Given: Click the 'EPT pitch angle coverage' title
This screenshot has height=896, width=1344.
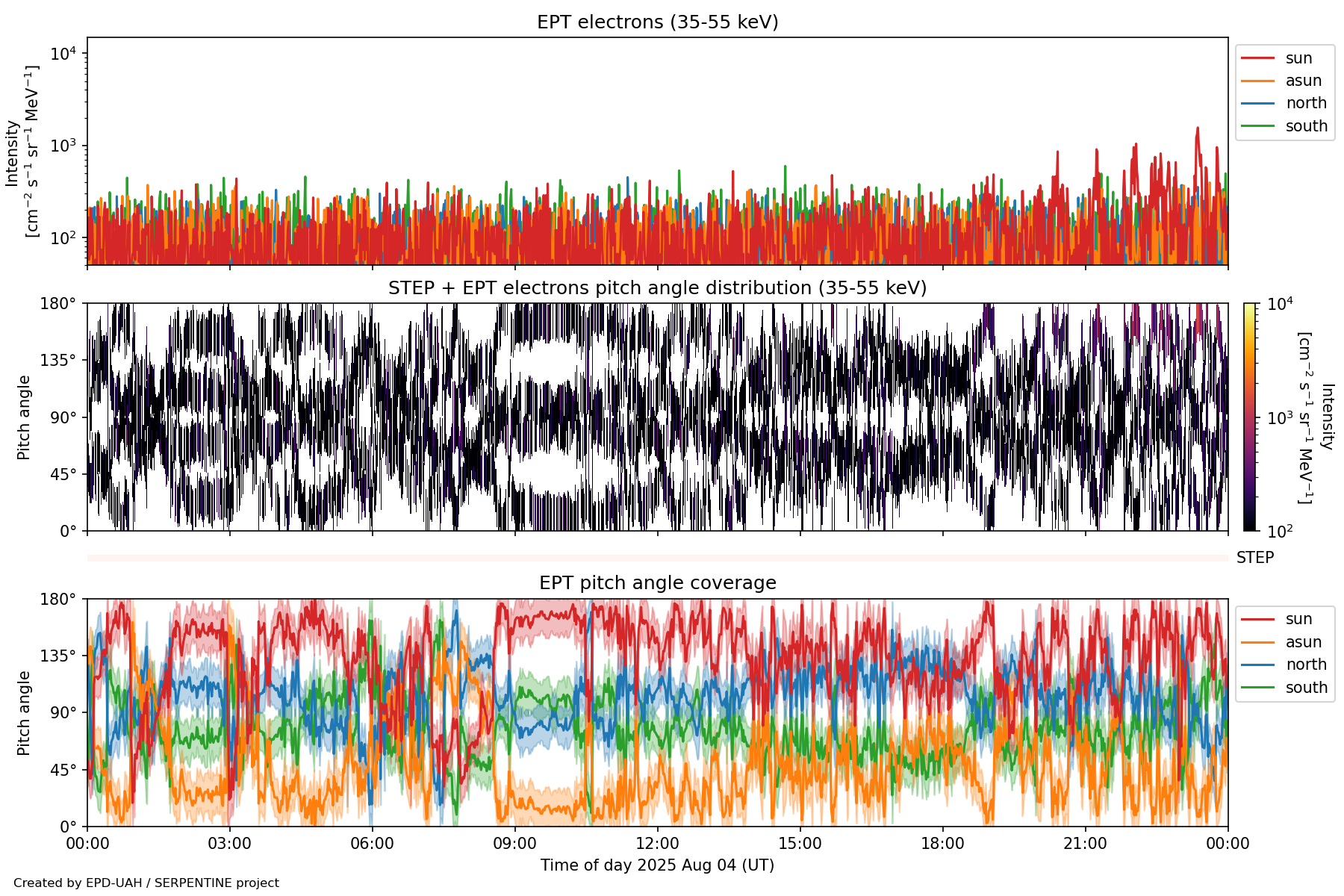Looking at the screenshot, I should coord(657,583).
